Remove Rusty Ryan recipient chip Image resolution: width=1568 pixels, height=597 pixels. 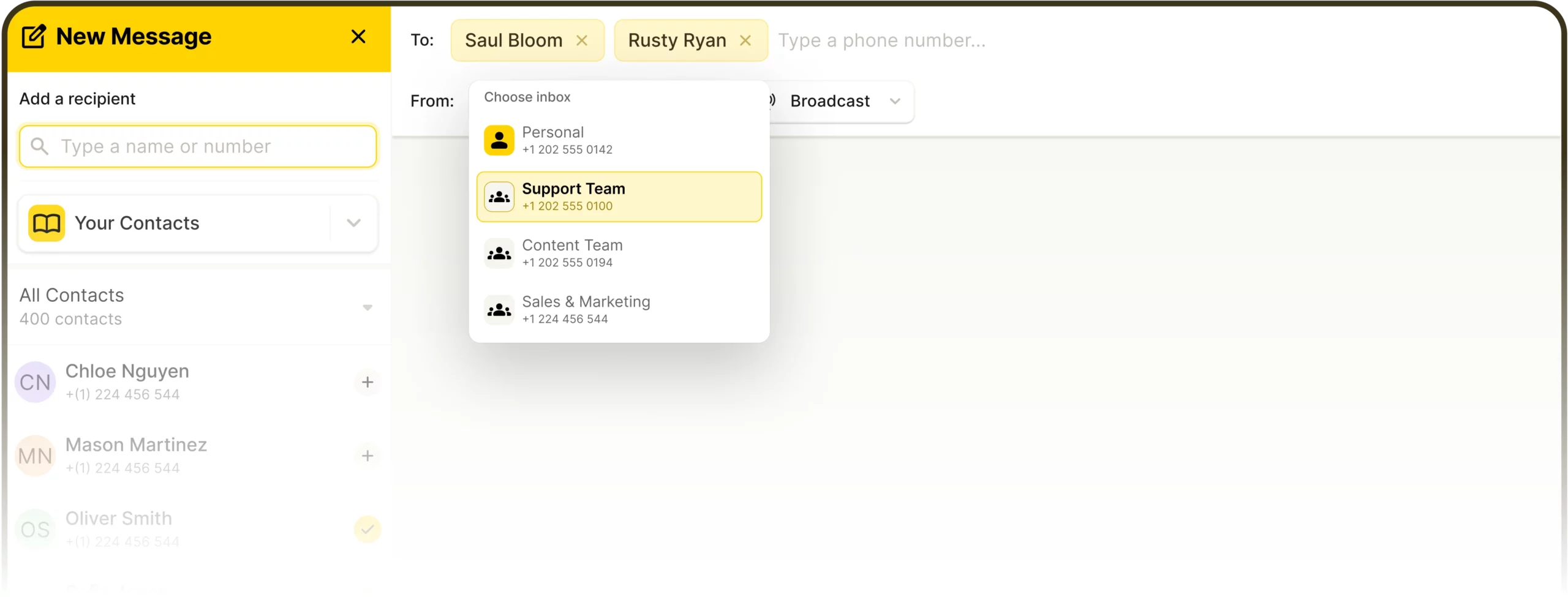[745, 40]
